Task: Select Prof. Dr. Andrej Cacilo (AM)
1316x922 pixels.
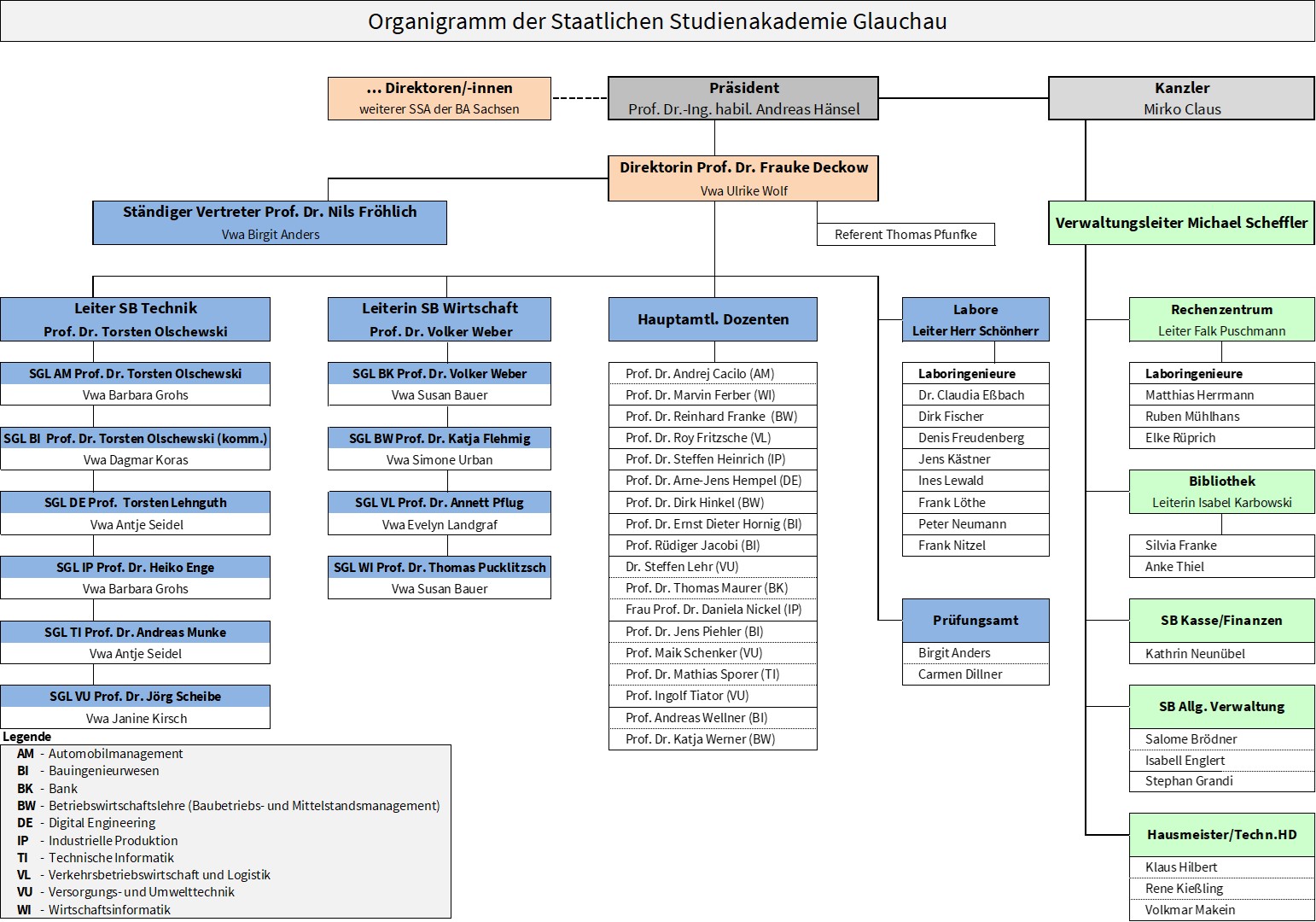Action: tap(713, 373)
